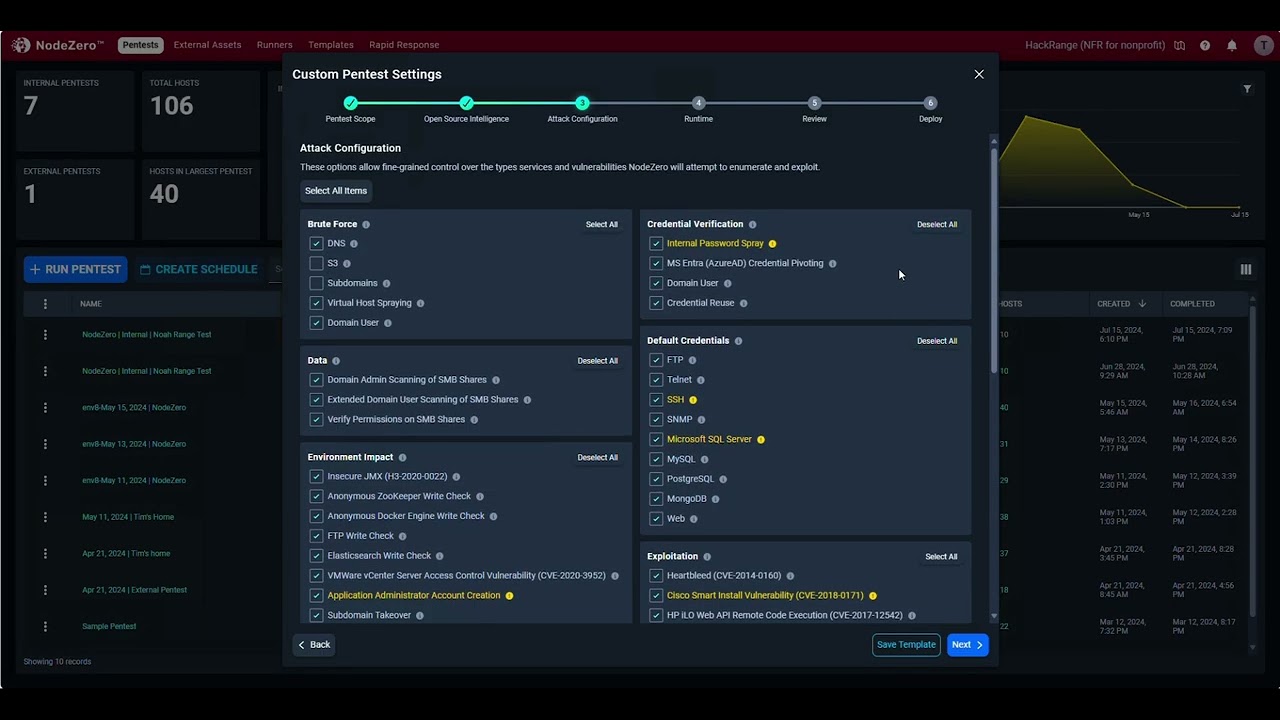Toggle the Telnet default credentials checkbox
The width and height of the screenshot is (1280, 720).
[656, 380]
